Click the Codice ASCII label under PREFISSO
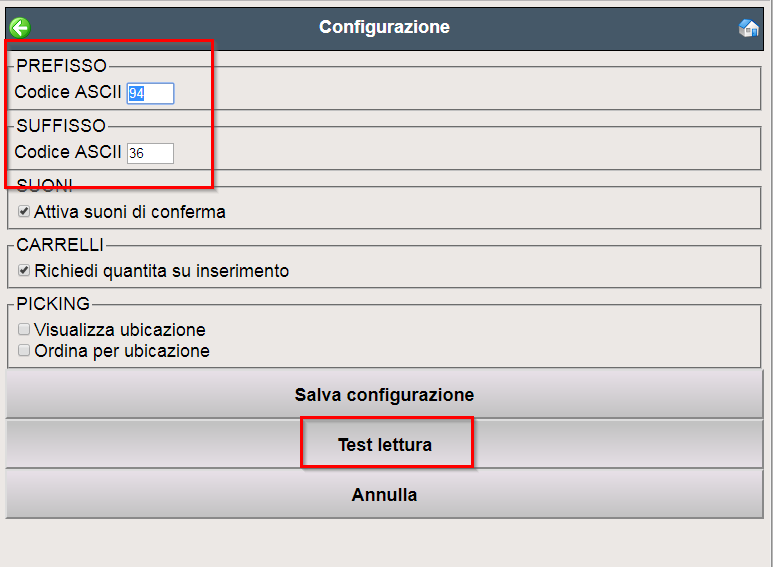This screenshot has height=567, width=773. [x=68, y=92]
